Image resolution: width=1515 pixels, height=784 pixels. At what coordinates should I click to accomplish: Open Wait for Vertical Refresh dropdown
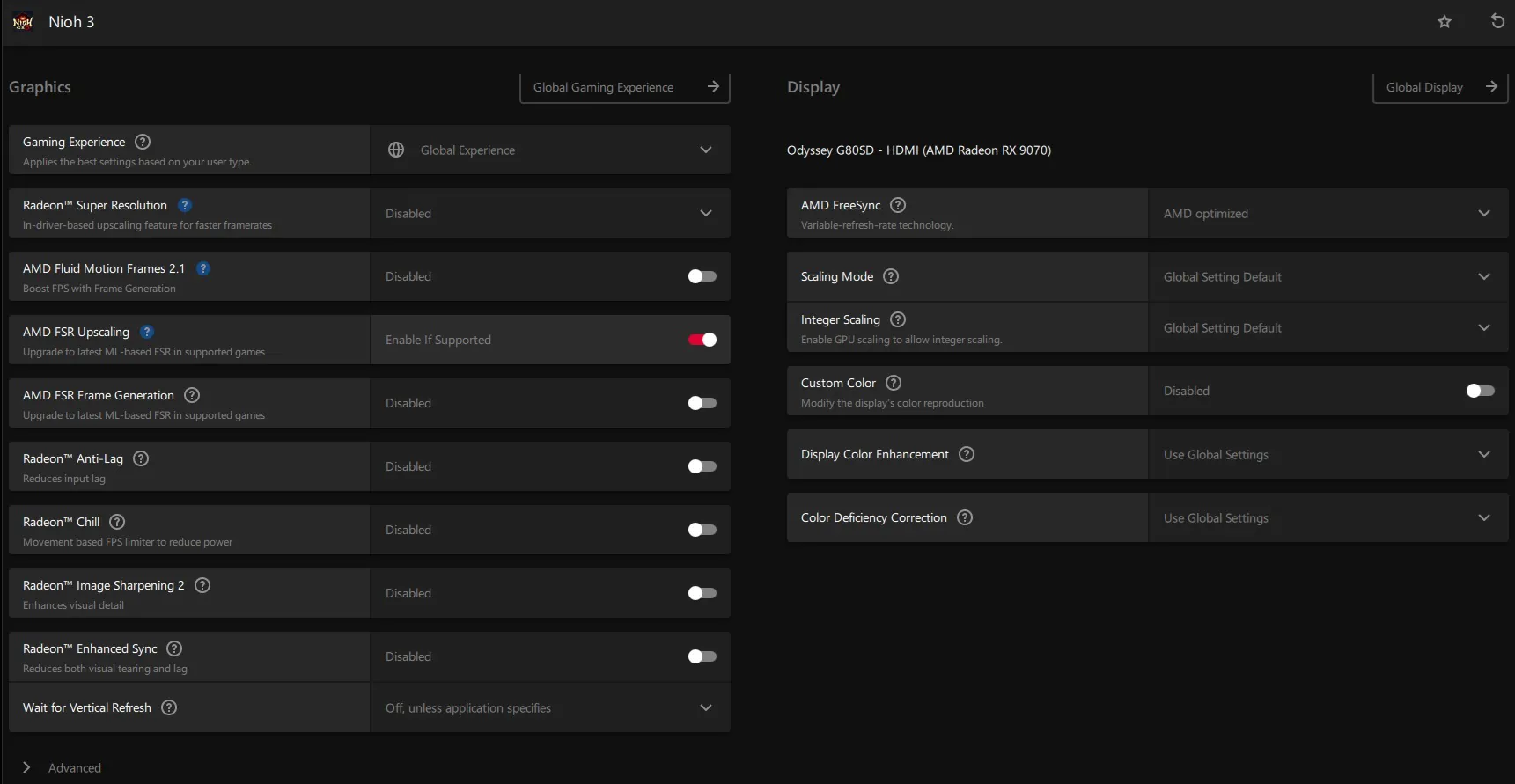(550, 707)
